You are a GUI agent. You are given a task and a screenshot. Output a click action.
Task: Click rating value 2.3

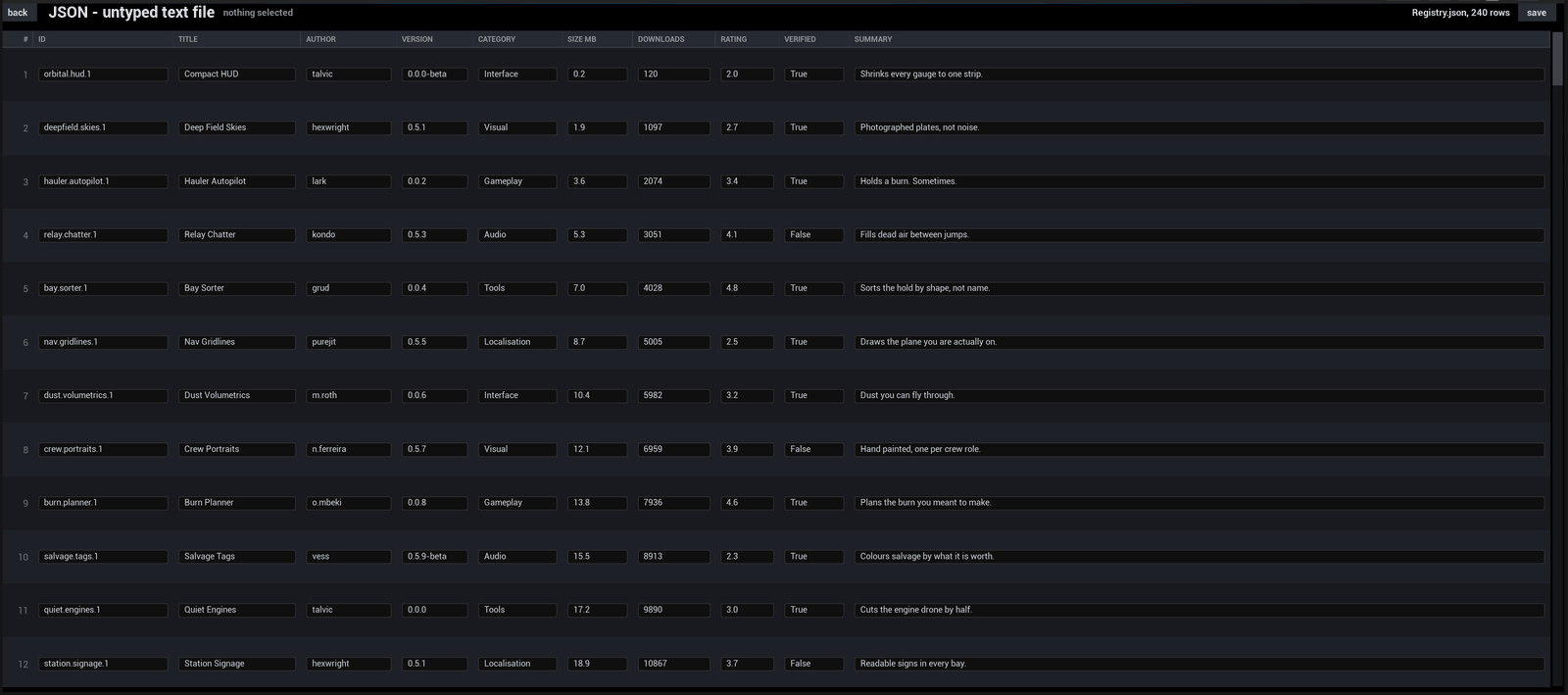click(x=747, y=557)
